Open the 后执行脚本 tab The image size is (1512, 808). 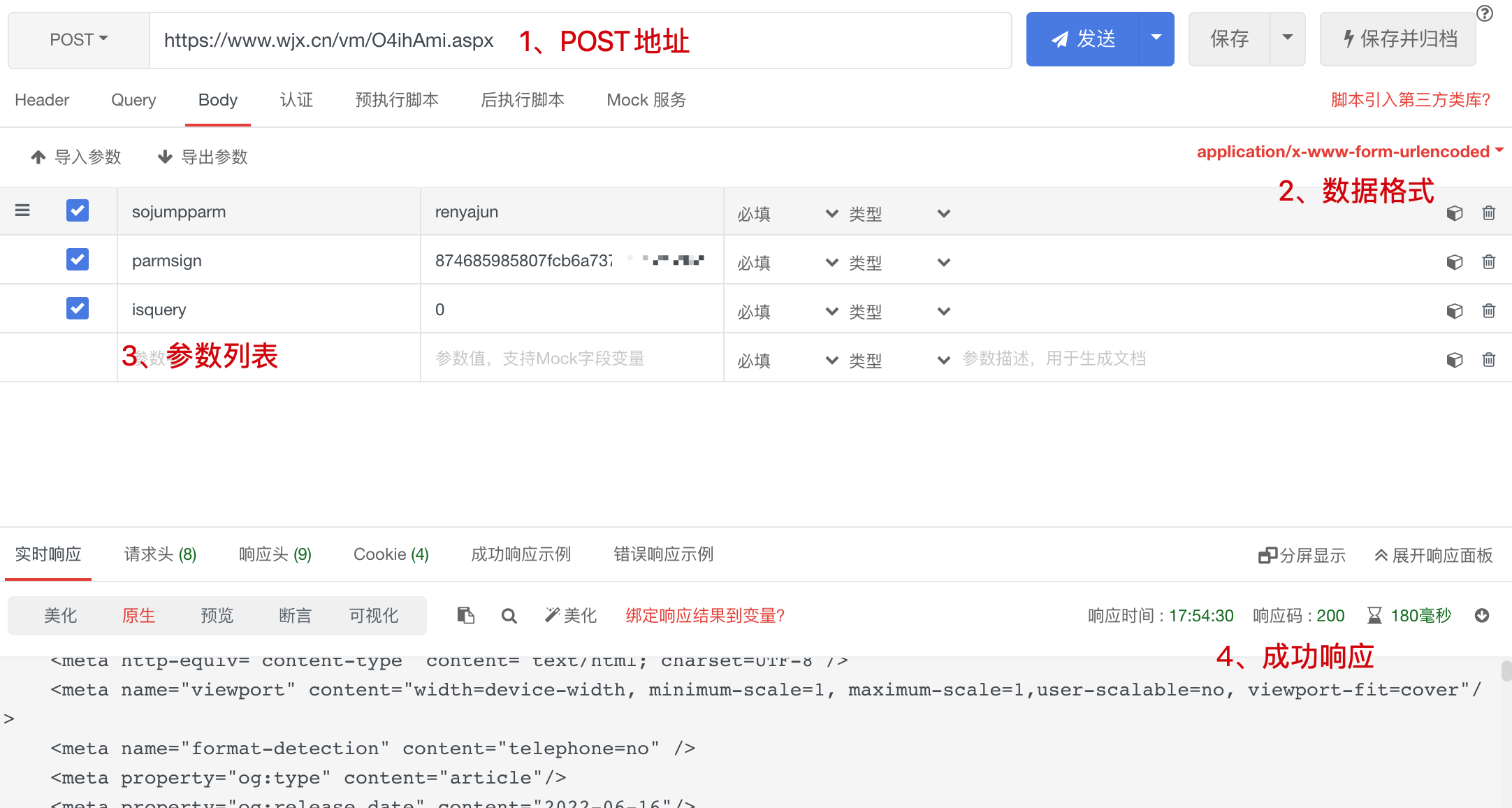[523, 100]
